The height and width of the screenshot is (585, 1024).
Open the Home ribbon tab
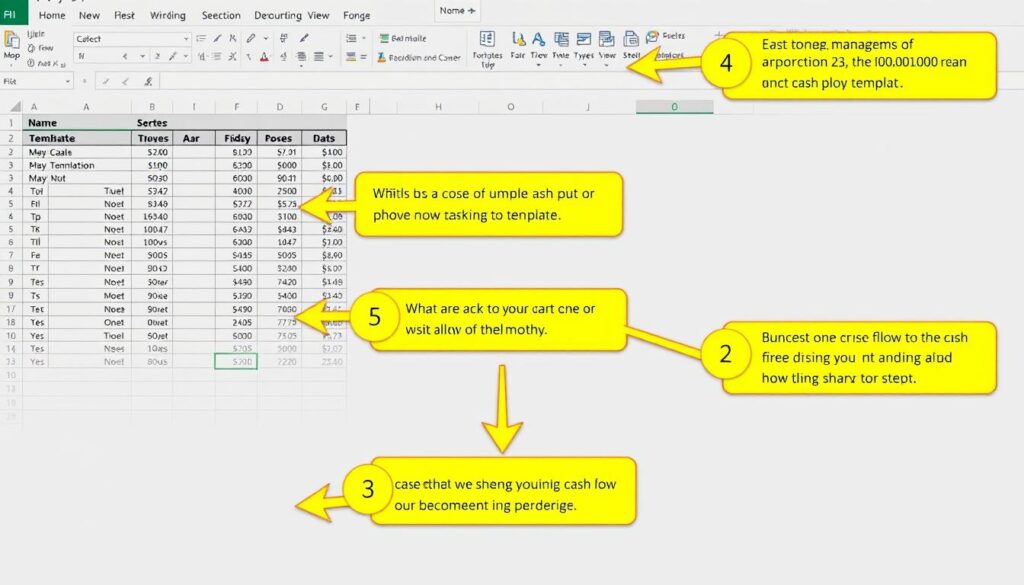click(x=51, y=16)
